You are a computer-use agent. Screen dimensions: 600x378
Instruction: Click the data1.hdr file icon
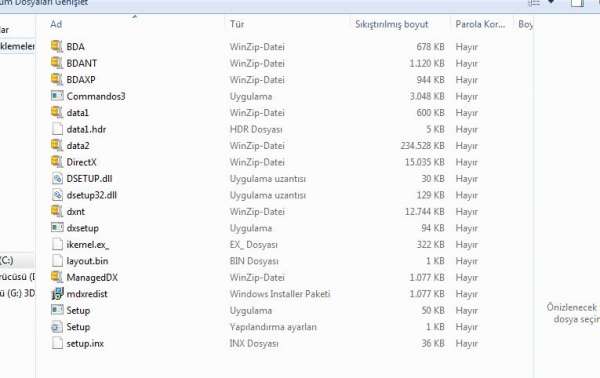pyautogui.click(x=57, y=129)
